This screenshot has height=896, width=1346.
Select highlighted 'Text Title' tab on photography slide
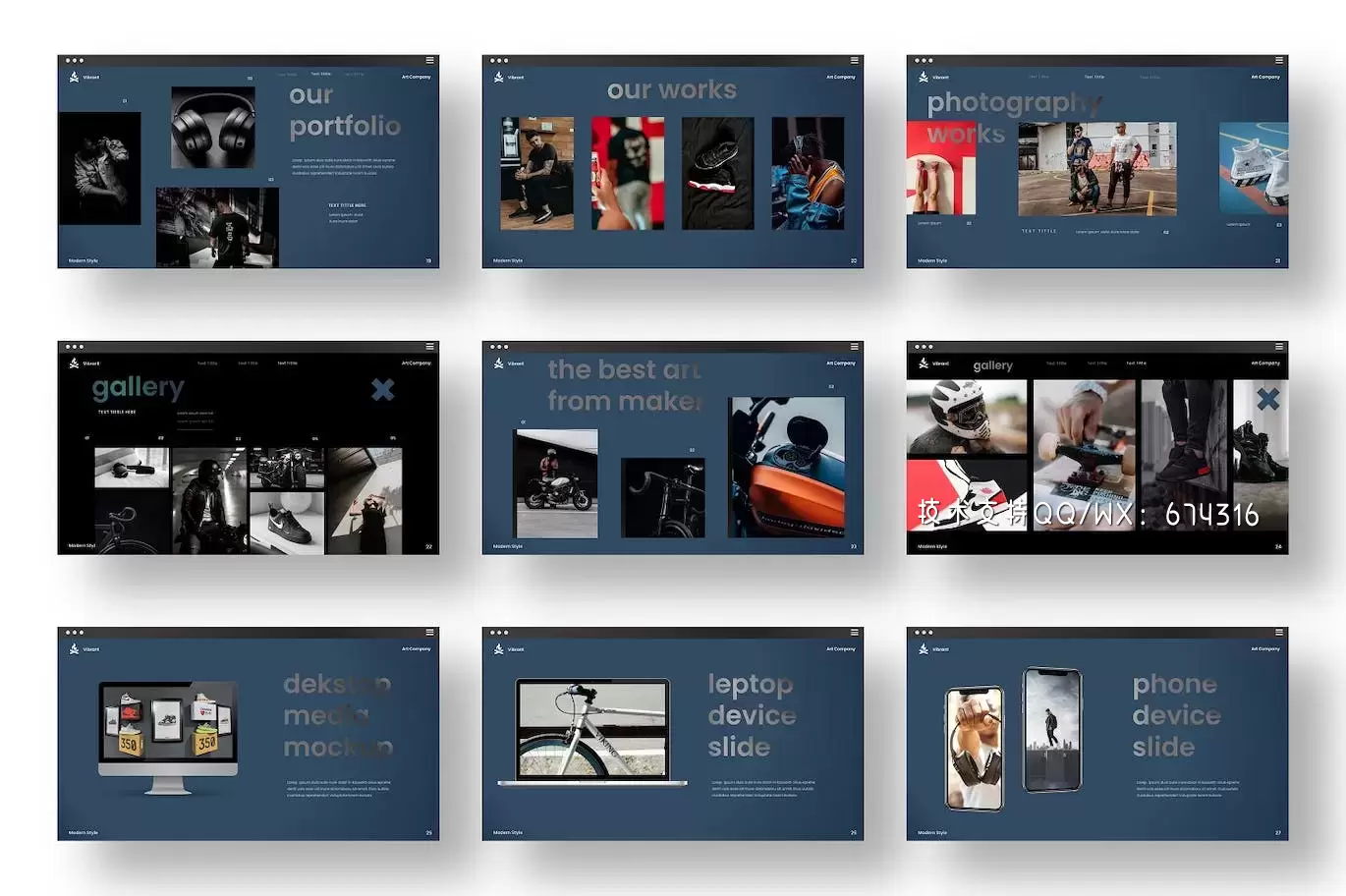(x=1094, y=77)
